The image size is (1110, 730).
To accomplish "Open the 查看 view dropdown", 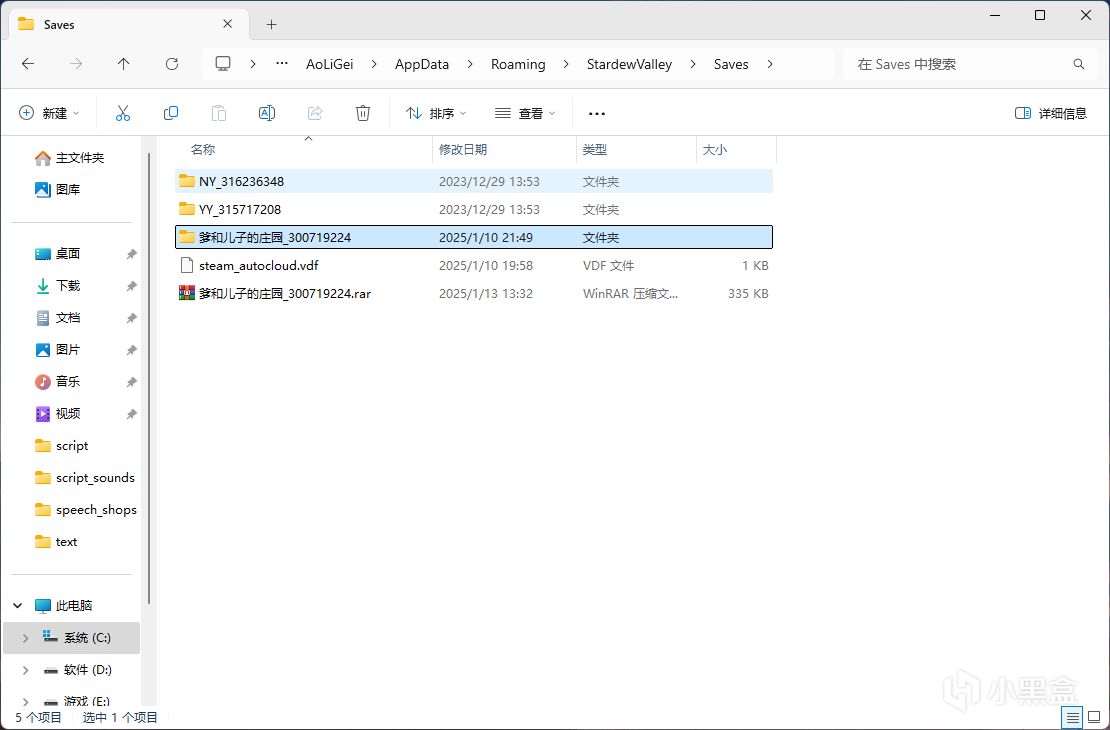I will tap(525, 113).
